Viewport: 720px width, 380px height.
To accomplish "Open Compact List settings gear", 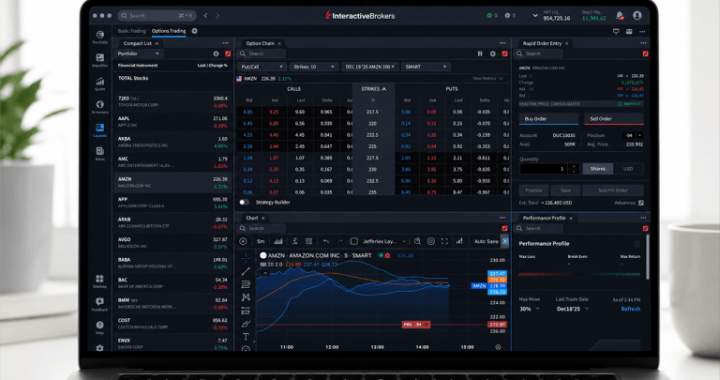I will pos(216,54).
